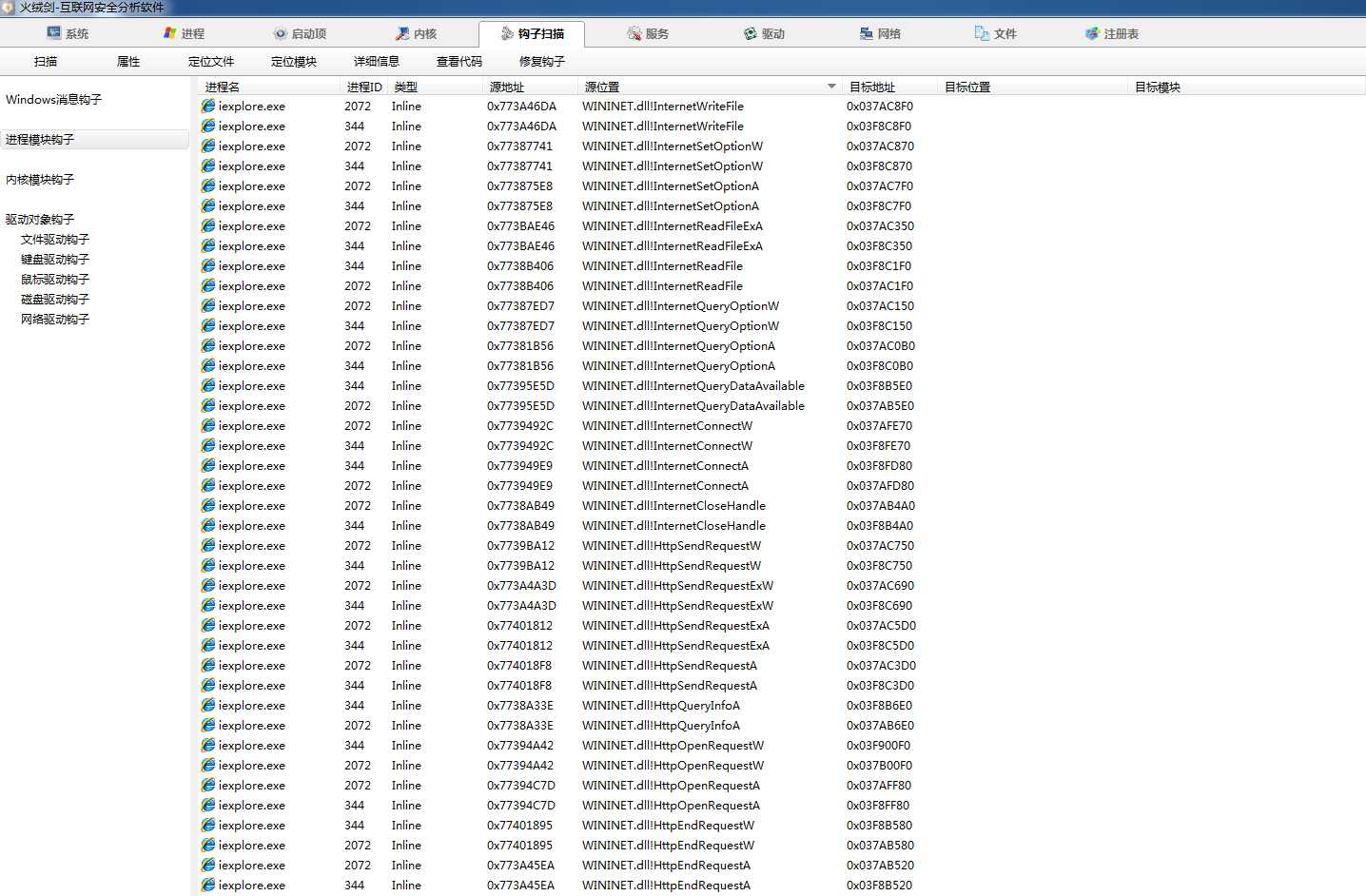The width and height of the screenshot is (1366, 896).
Task: Click the 系统 tab icon
Action: (54, 33)
